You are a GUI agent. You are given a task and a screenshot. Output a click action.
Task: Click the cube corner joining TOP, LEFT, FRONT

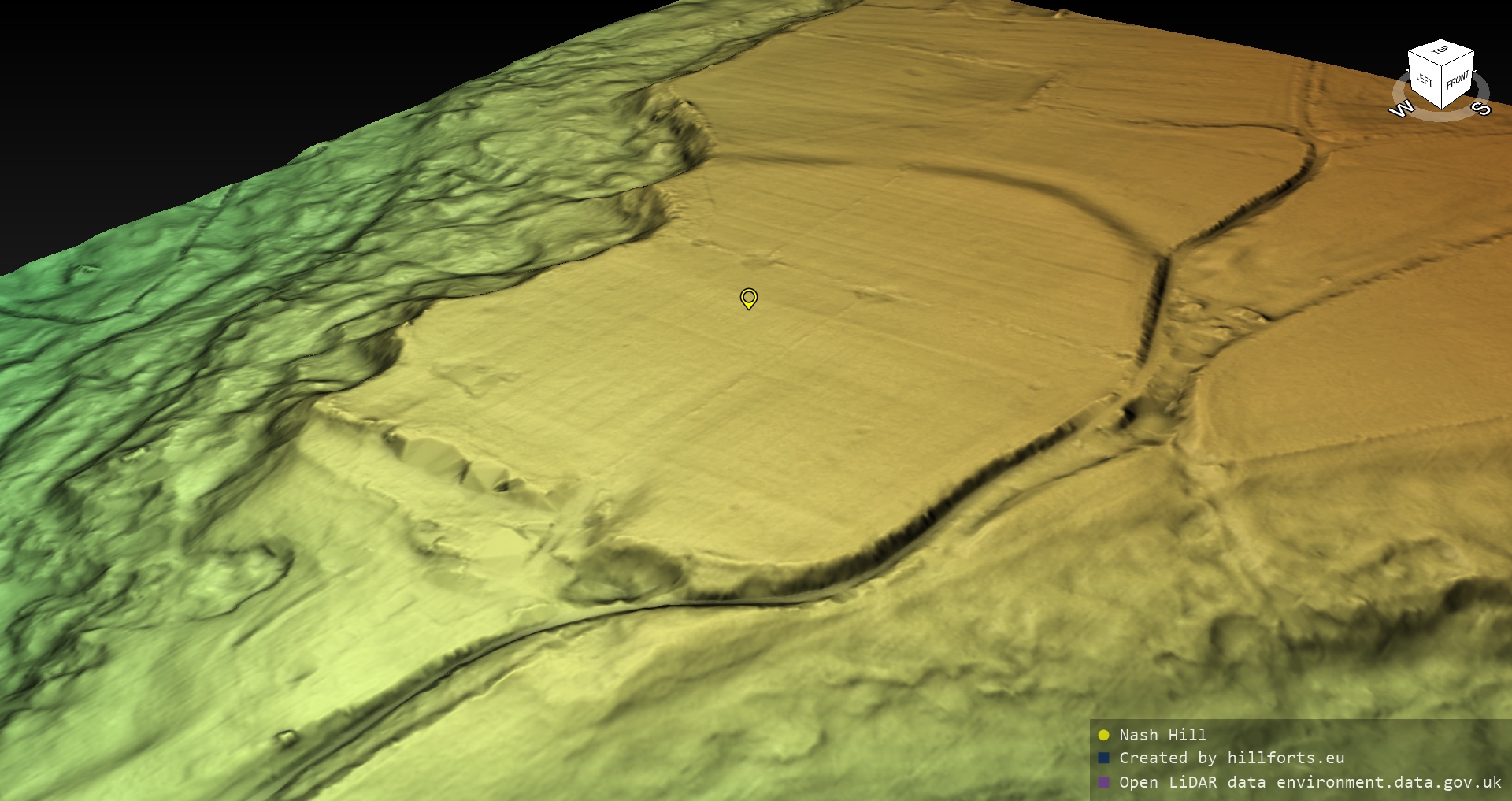1442,68
